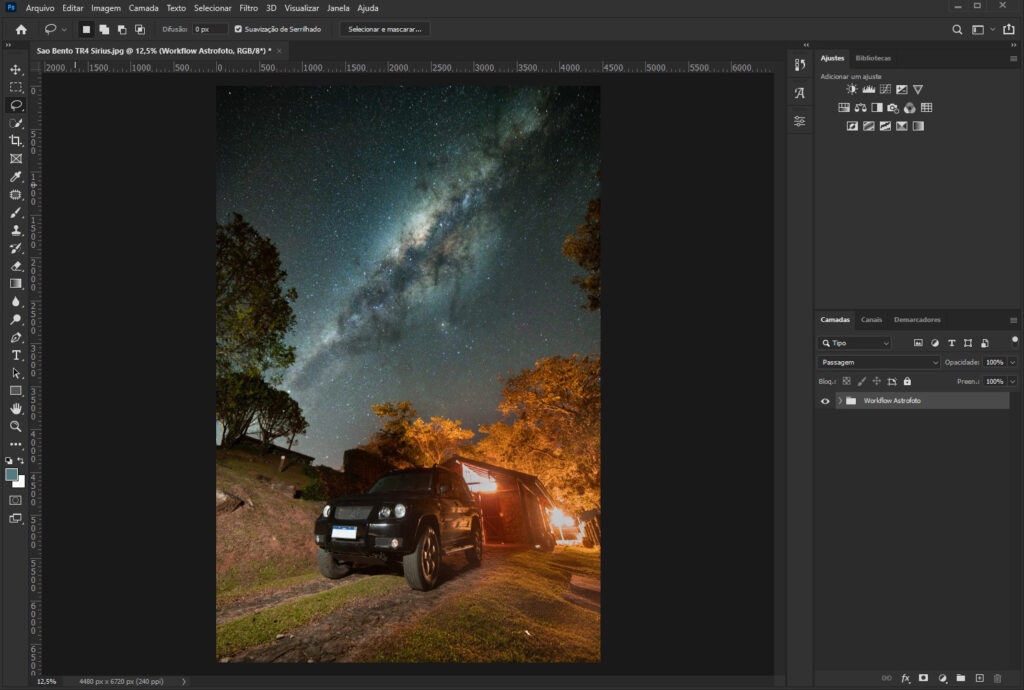Select the Crop tool
1024x690 pixels.
click(16, 141)
